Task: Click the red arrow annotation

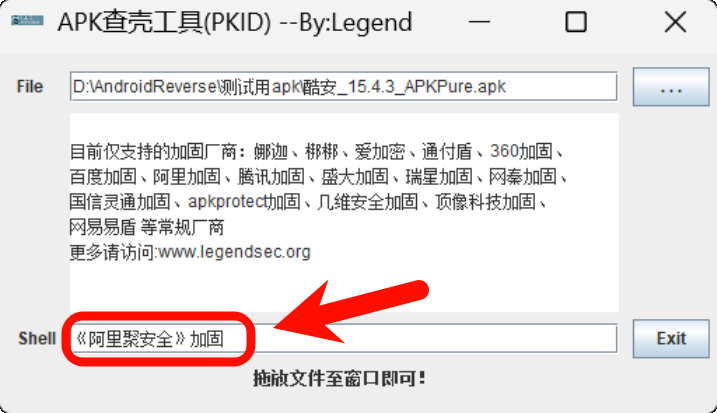Action: pyautogui.click(x=351, y=312)
